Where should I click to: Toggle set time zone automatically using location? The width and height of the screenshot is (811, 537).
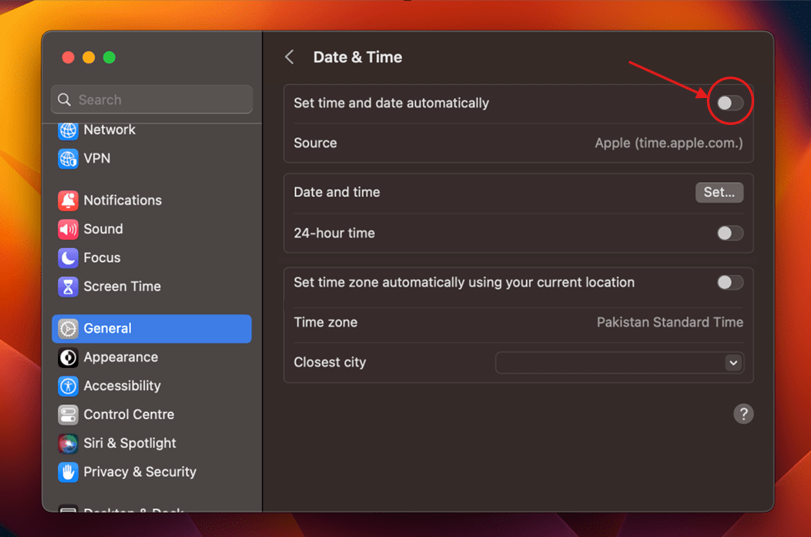click(730, 282)
